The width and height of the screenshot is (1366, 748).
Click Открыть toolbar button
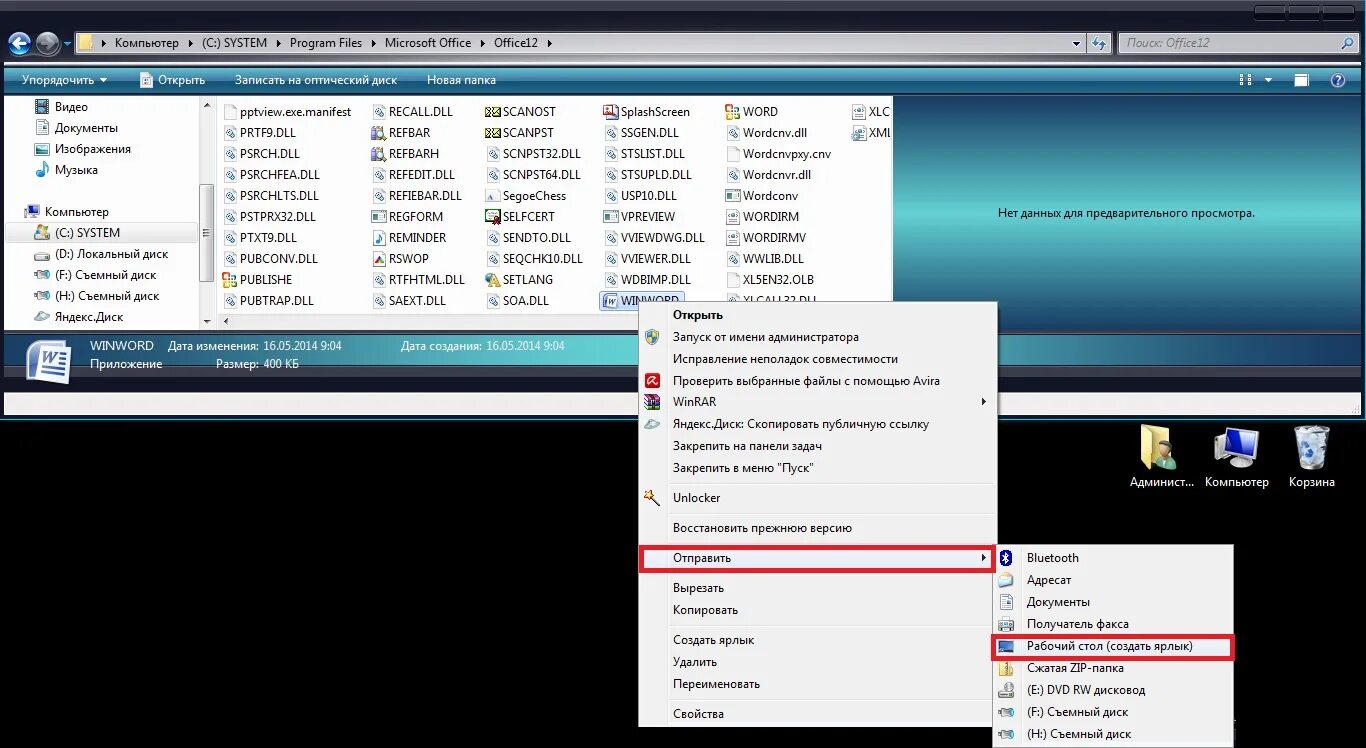pyautogui.click(x=172, y=80)
